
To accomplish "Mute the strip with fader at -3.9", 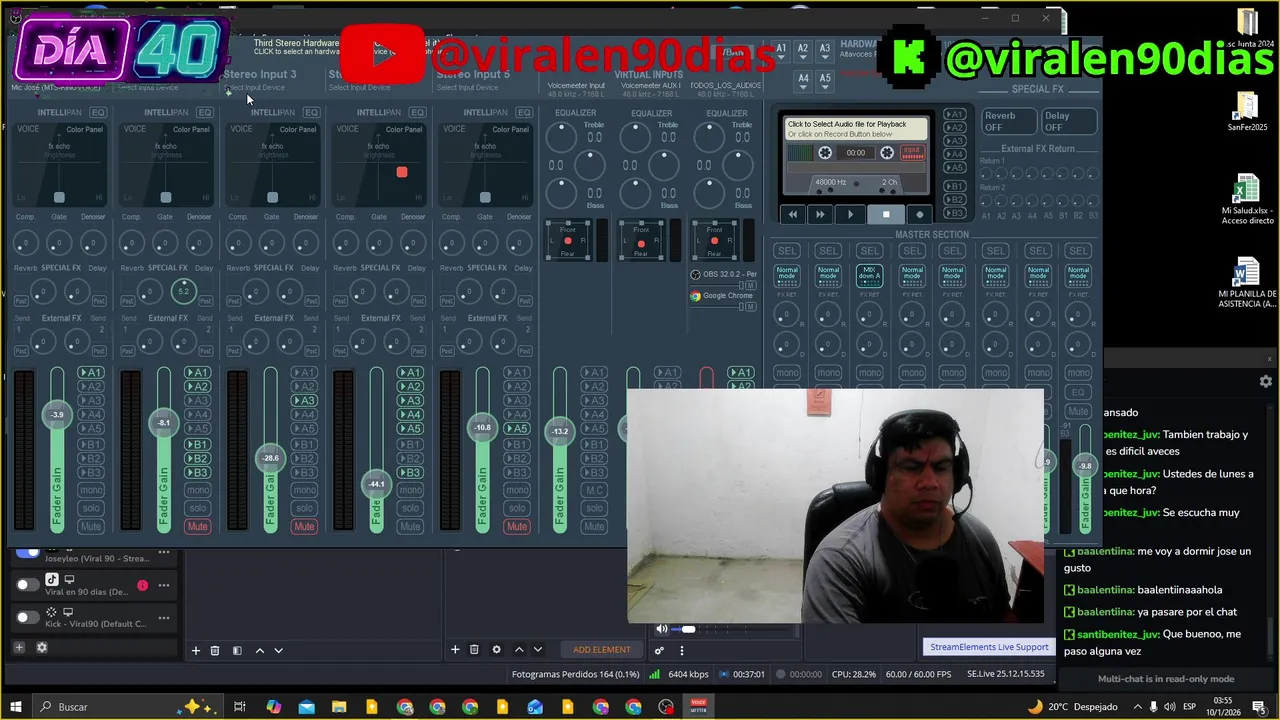I will click(91, 526).
